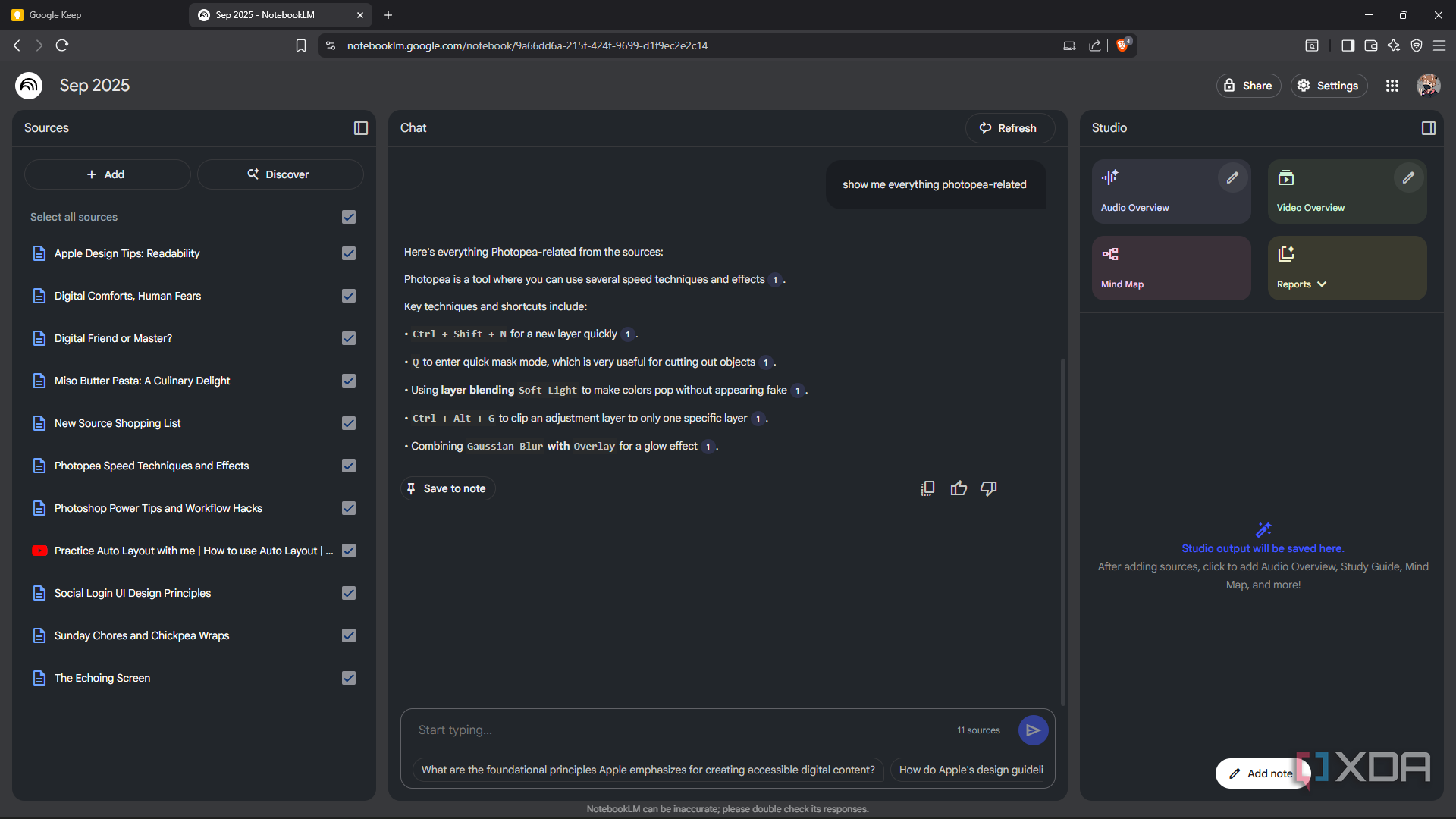Uncheck Miso Butter Pasta source checkbox
Image resolution: width=1456 pixels, height=819 pixels.
[x=349, y=381]
